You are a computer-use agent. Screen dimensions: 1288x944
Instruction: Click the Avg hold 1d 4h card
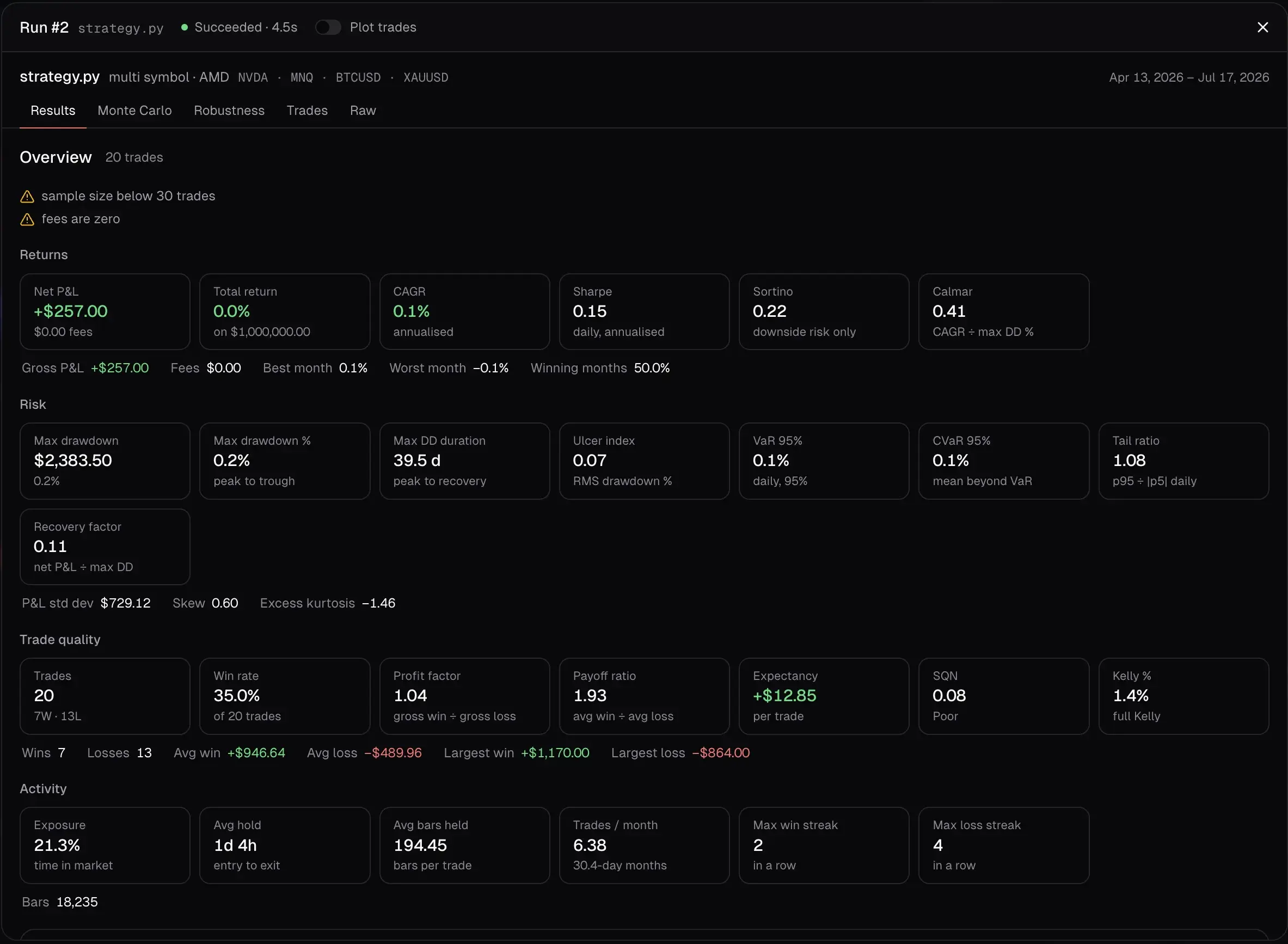pos(285,845)
